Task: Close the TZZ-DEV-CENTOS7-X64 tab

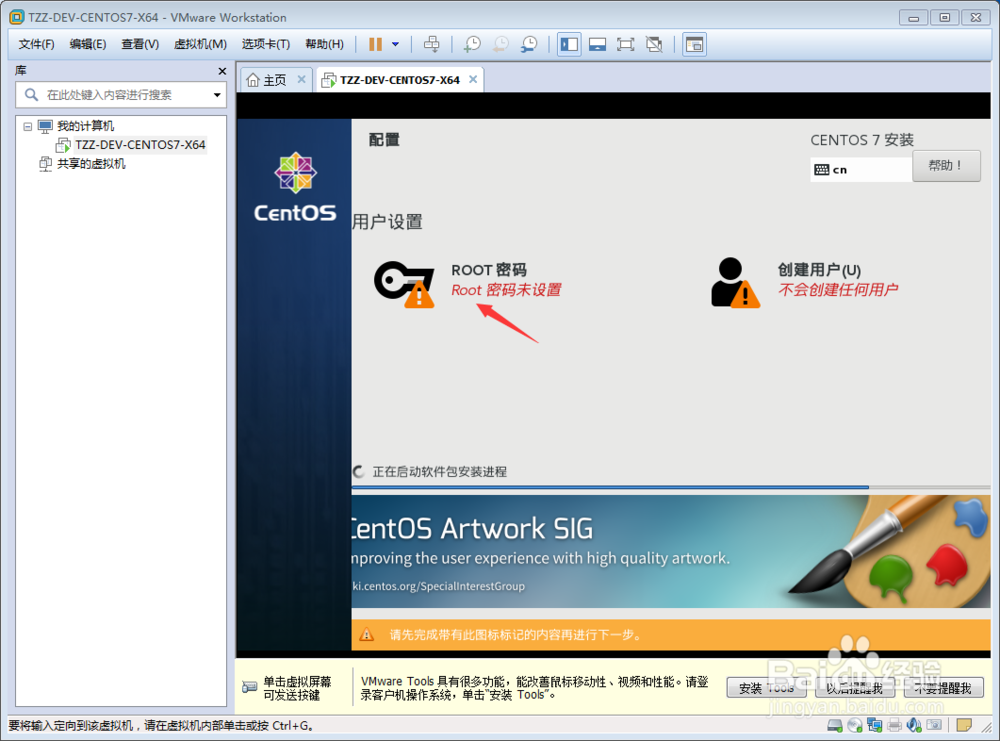Action: (x=473, y=79)
